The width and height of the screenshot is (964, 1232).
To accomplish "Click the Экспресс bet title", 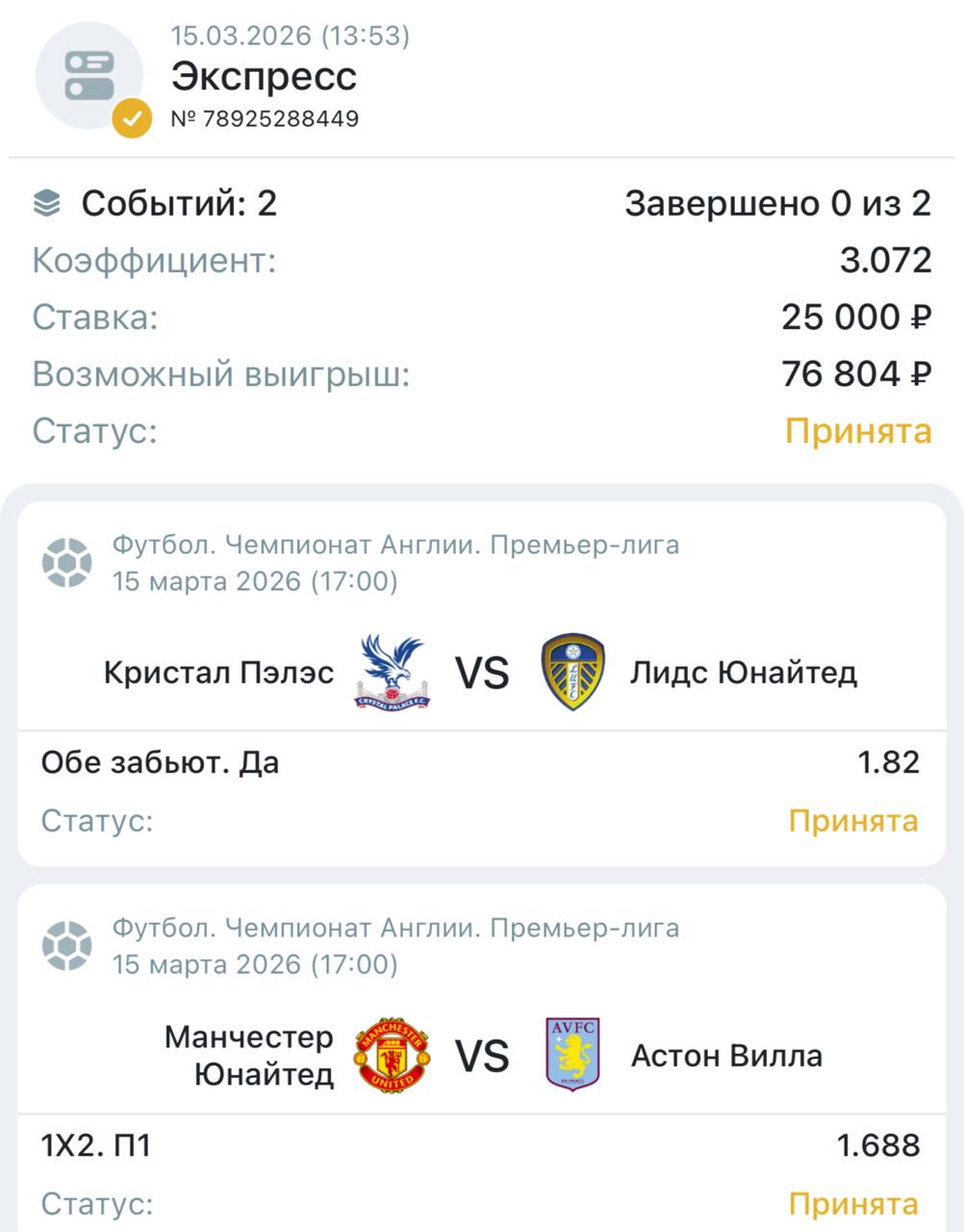I will [264, 76].
